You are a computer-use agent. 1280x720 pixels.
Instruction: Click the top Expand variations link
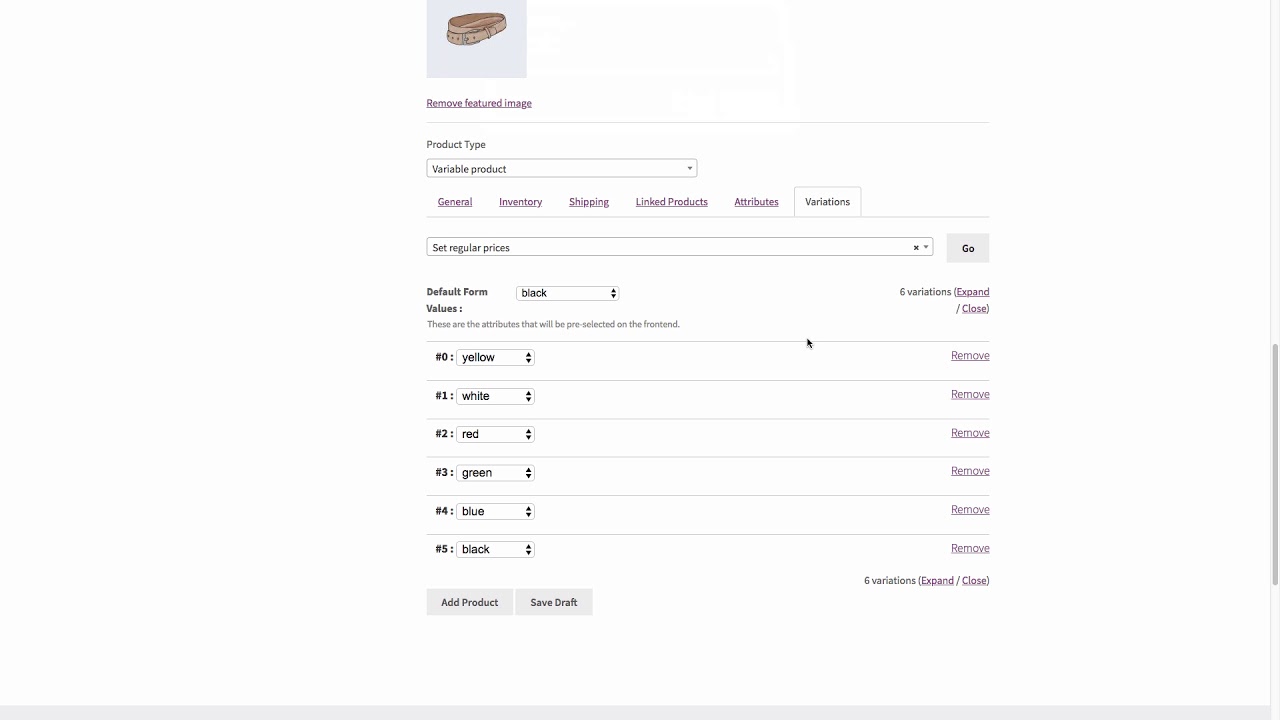[973, 292]
